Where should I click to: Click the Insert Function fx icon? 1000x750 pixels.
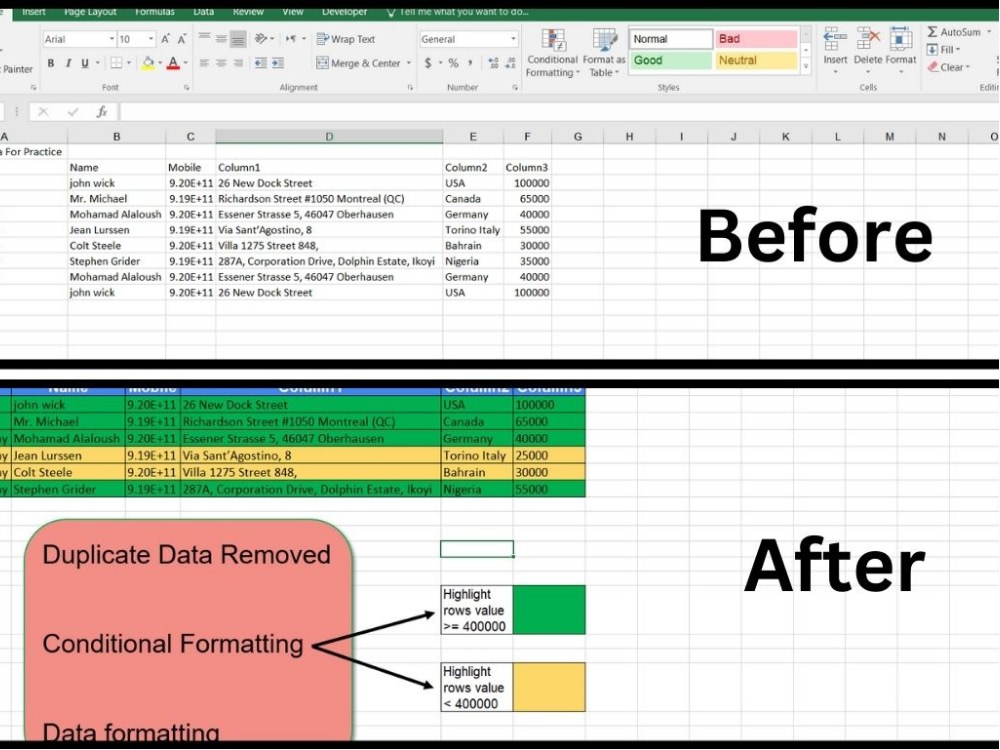[101, 112]
